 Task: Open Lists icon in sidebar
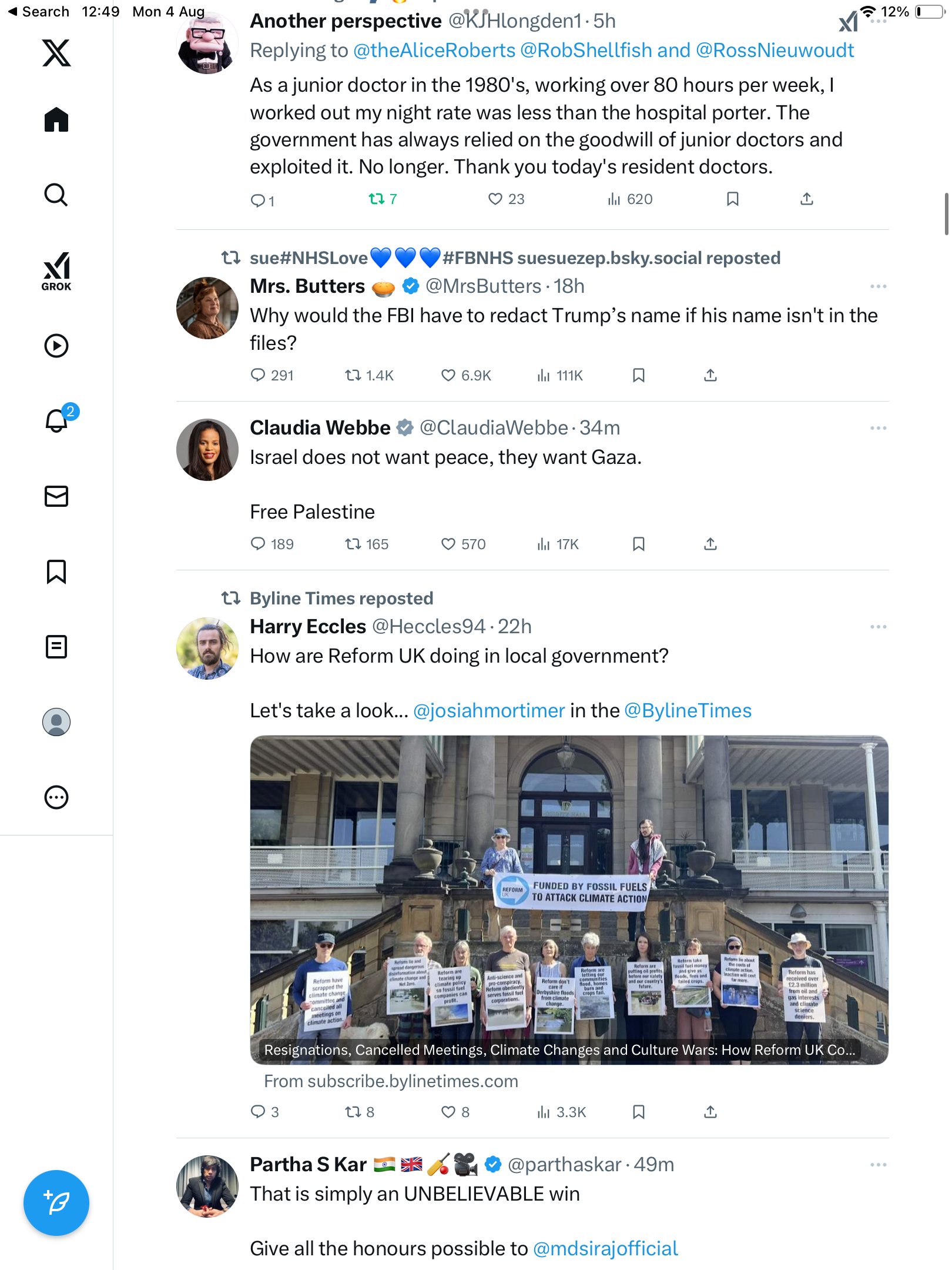(x=56, y=647)
